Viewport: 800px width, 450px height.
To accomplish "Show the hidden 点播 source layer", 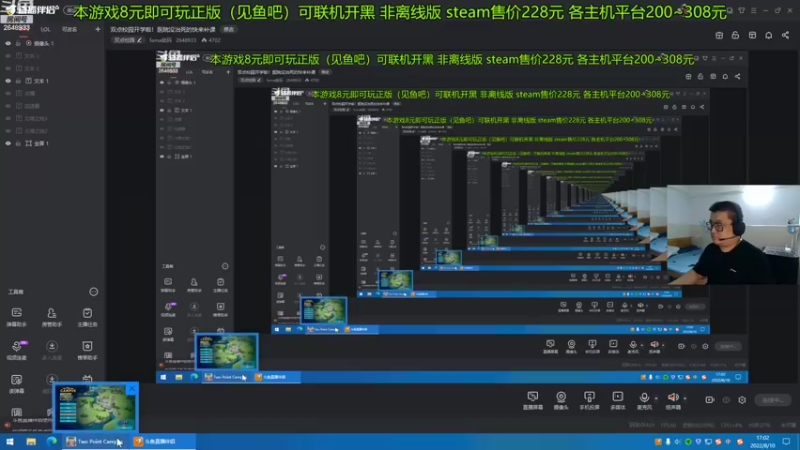I will tap(8, 93).
